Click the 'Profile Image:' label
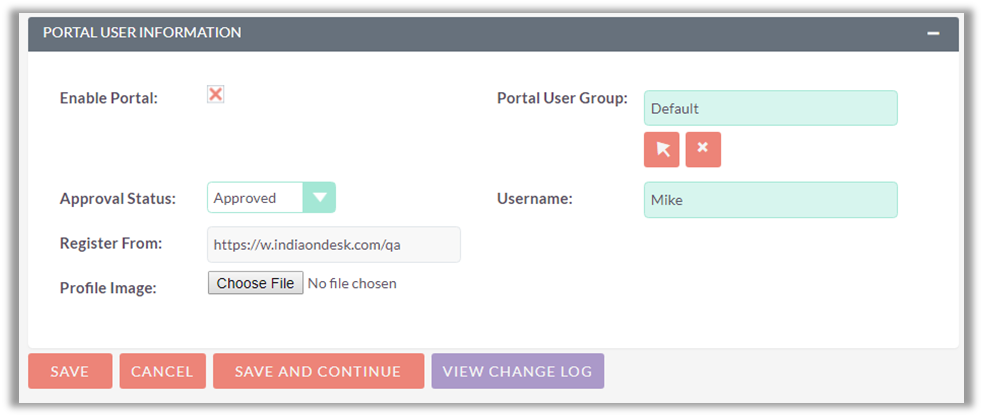This screenshot has width=984, height=417. pos(108,288)
